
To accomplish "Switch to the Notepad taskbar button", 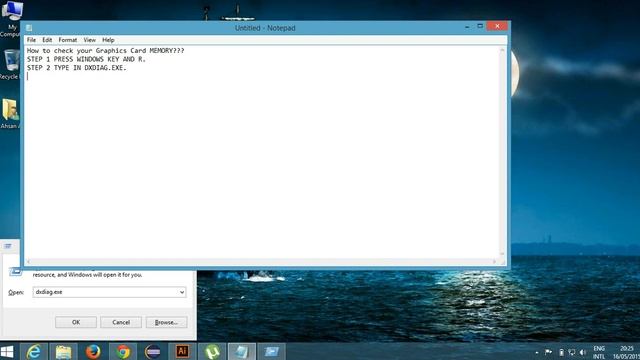I will click(x=242, y=351).
